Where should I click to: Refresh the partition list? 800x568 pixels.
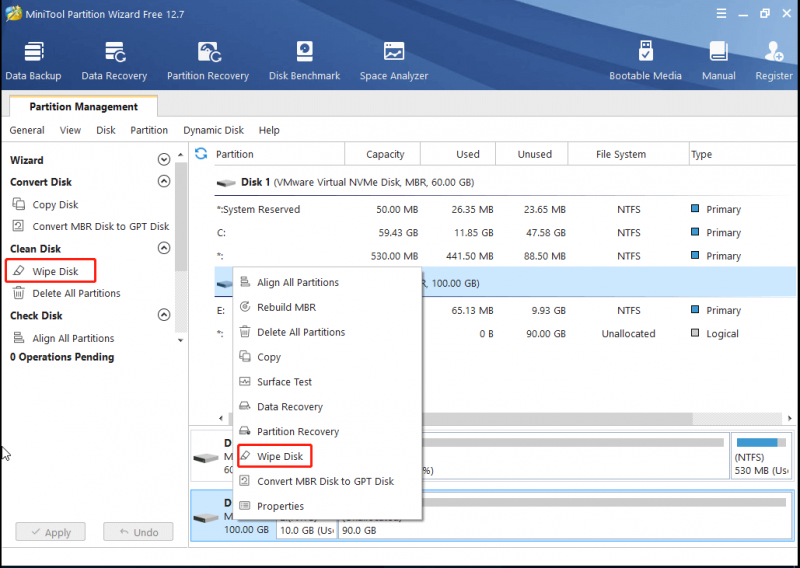(x=201, y=154)
